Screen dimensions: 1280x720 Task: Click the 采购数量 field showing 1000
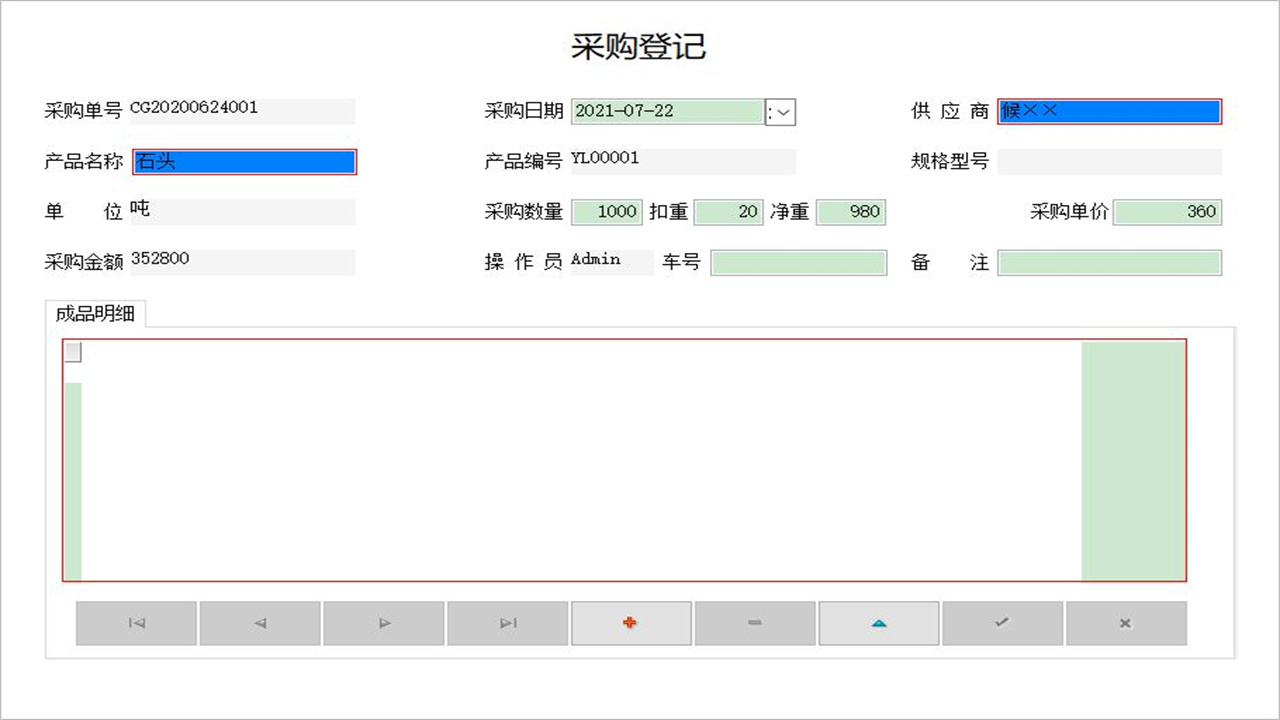click(607, 211)
